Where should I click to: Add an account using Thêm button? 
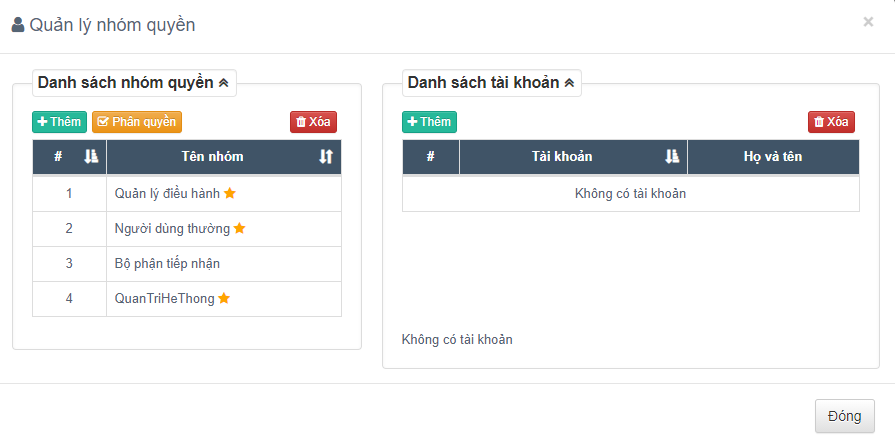pos(429,122)
